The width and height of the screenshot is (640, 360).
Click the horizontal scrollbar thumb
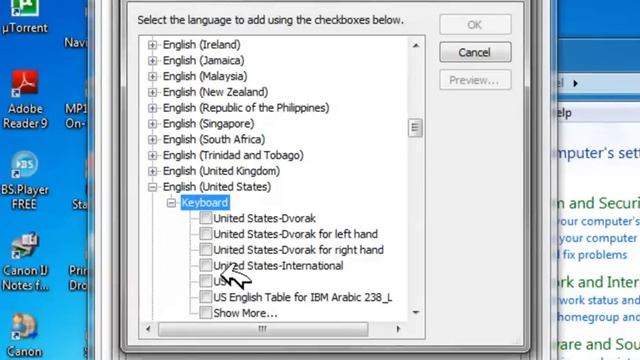coord(263,329)
